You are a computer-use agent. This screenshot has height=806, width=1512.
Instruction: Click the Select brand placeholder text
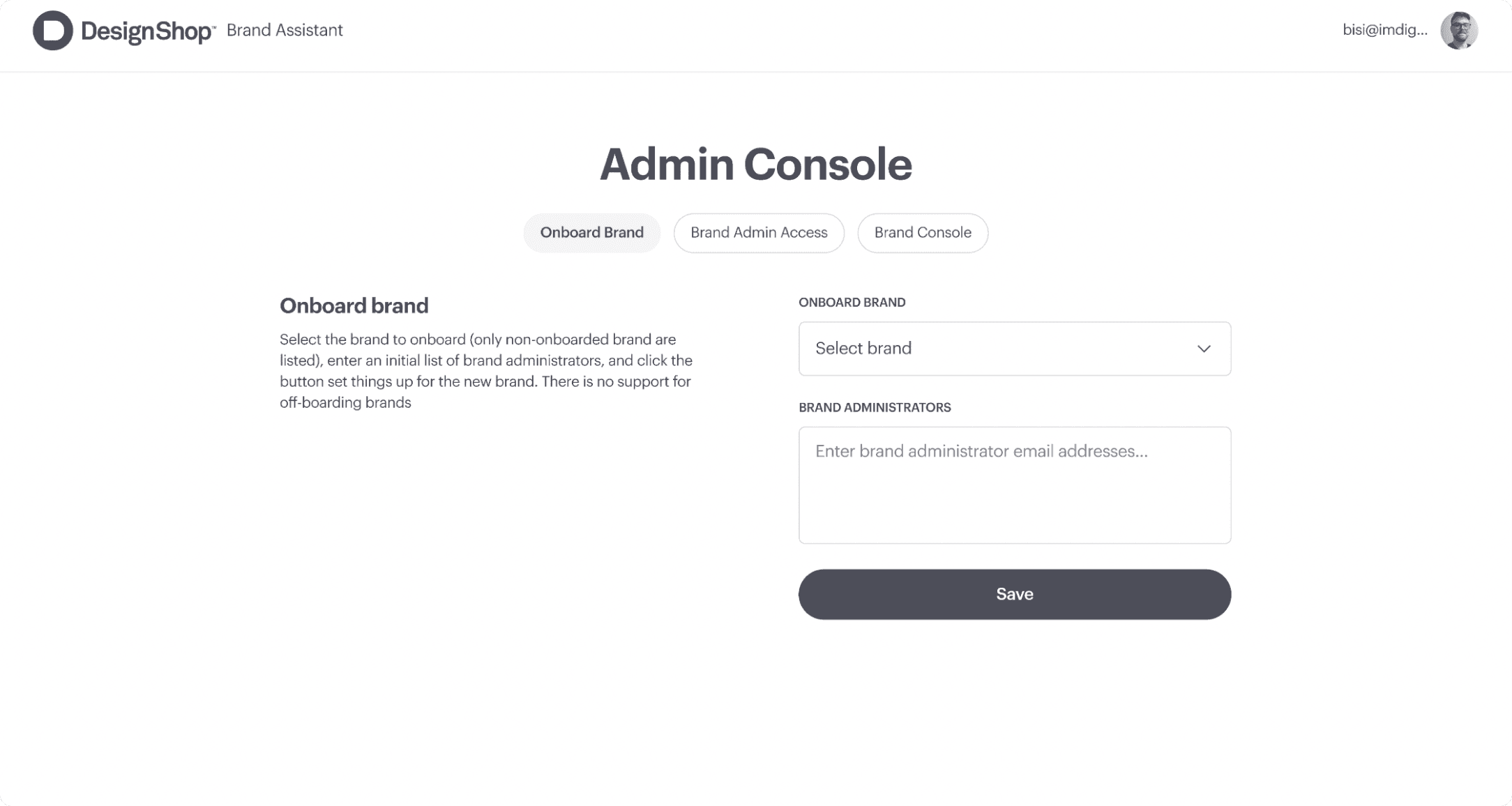click(x=863, y=349)
